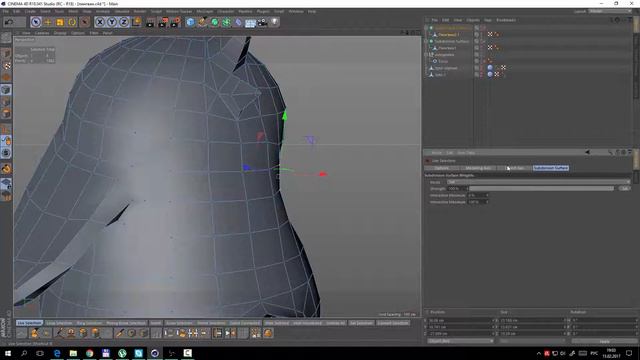Toggle visibility dots of last object row
640x360 pixels.
(x=482, y=75)
